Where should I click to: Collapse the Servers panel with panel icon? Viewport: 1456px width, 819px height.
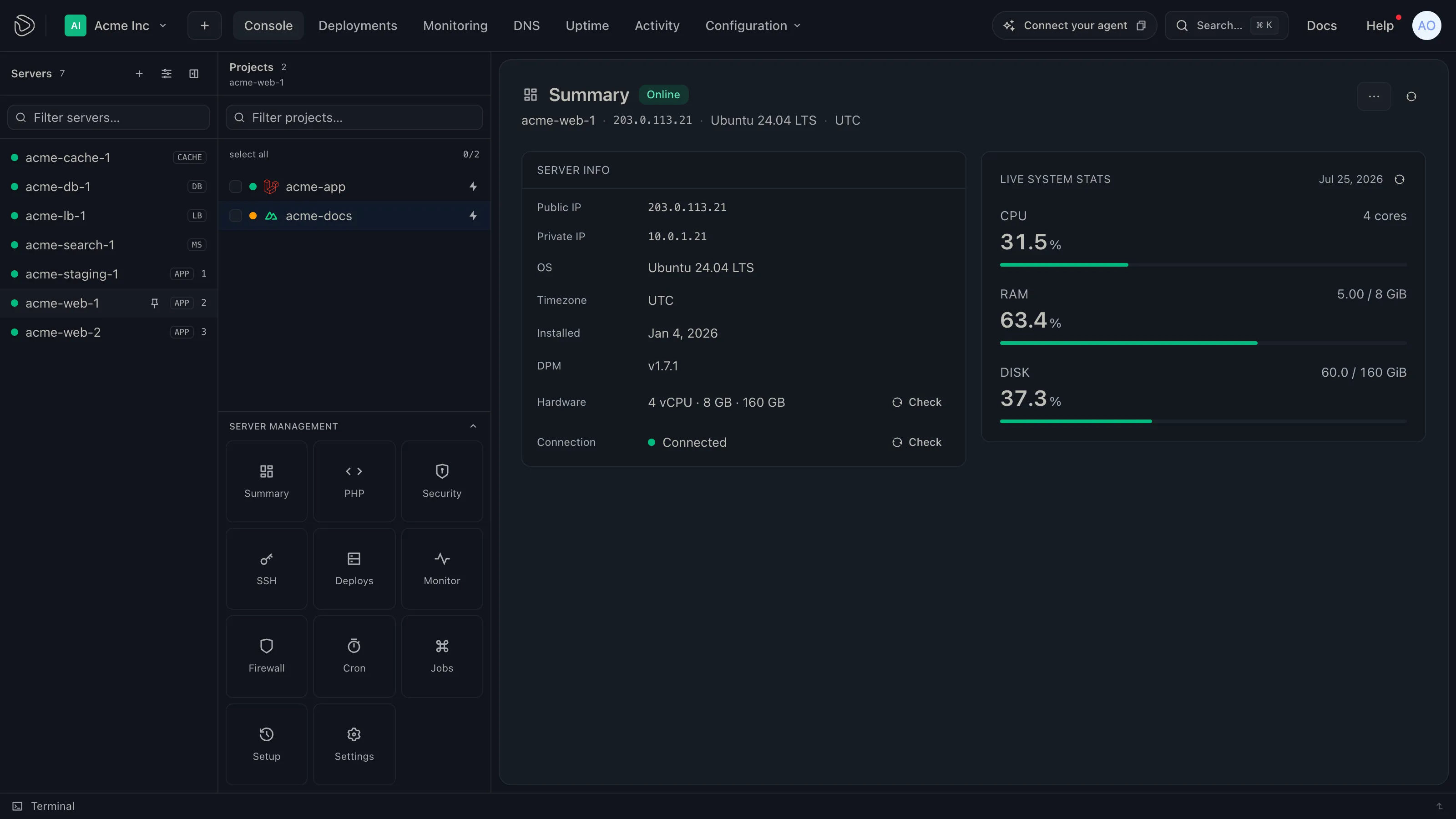tap(193, 73)
